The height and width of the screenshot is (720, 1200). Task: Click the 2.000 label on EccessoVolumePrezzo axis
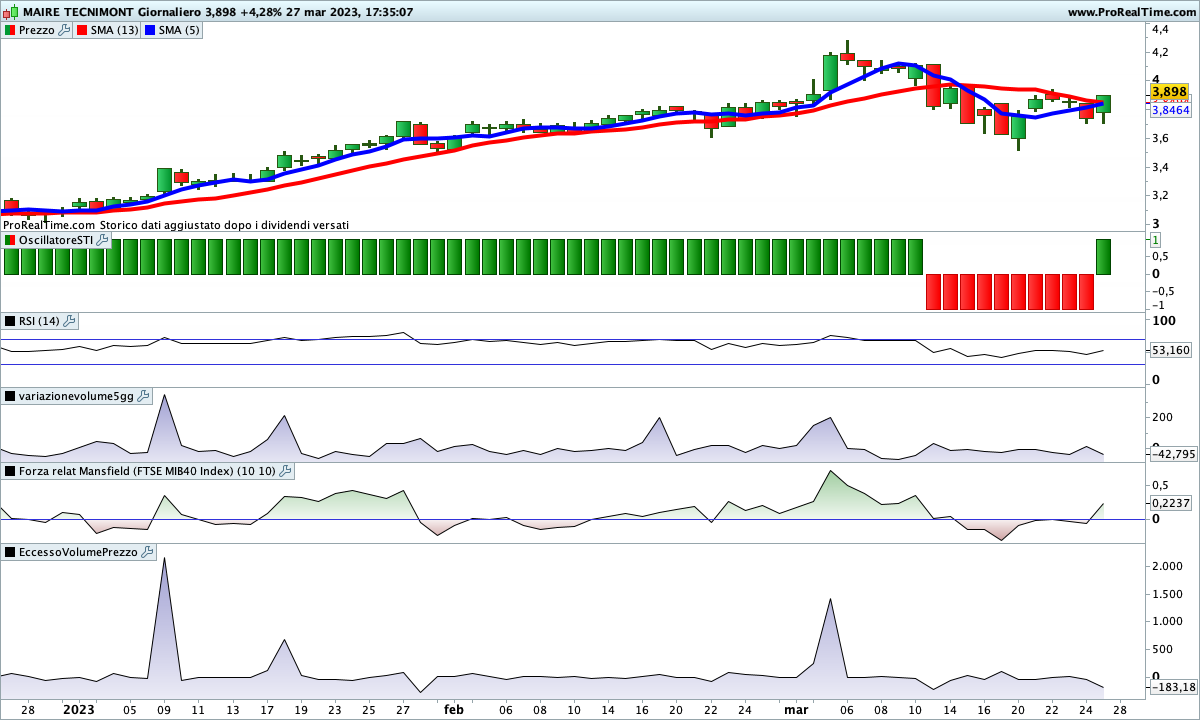[x=1166, y=566]
